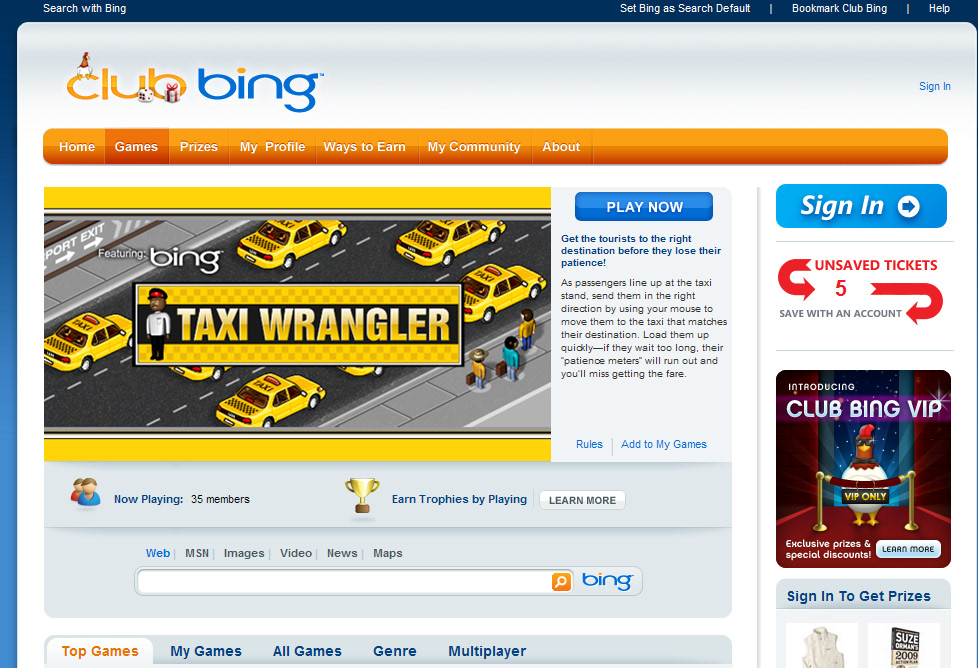Image resolution: width=978 pixels, height=668 pixels.
Task: Click the large blue Sign In button
Action: 861,206
